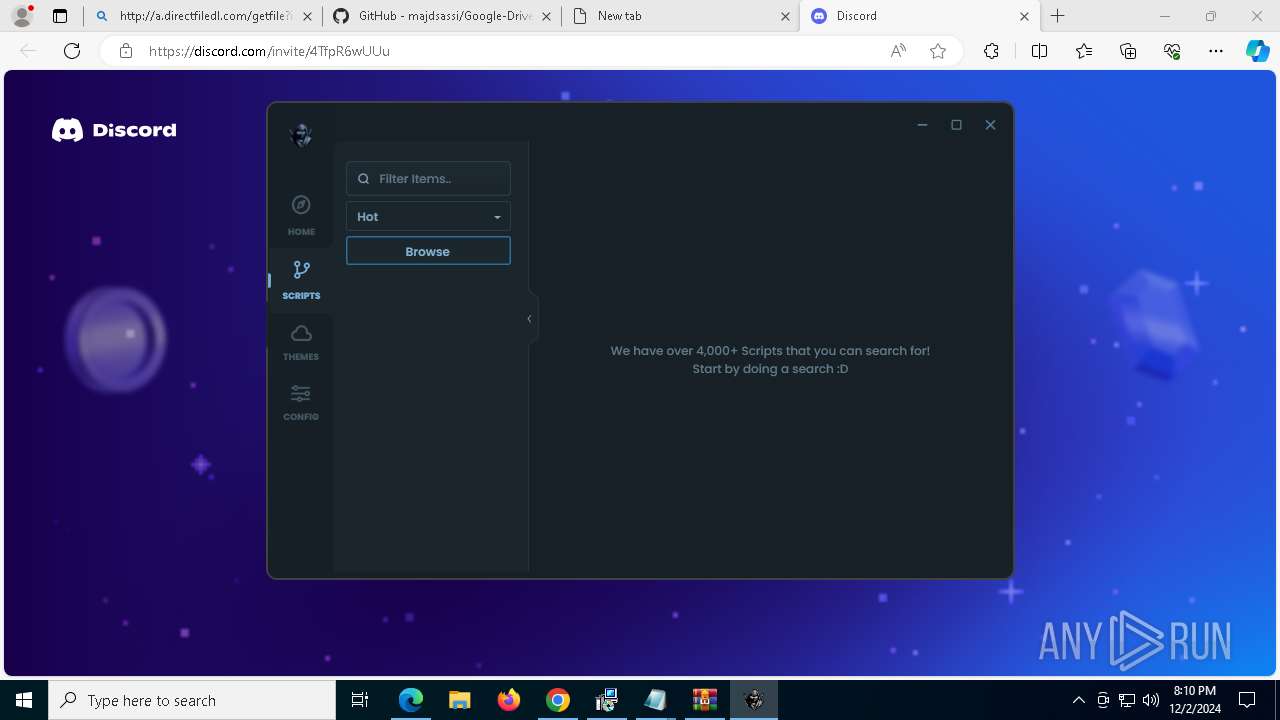Click the browser address bar URL

269,51
